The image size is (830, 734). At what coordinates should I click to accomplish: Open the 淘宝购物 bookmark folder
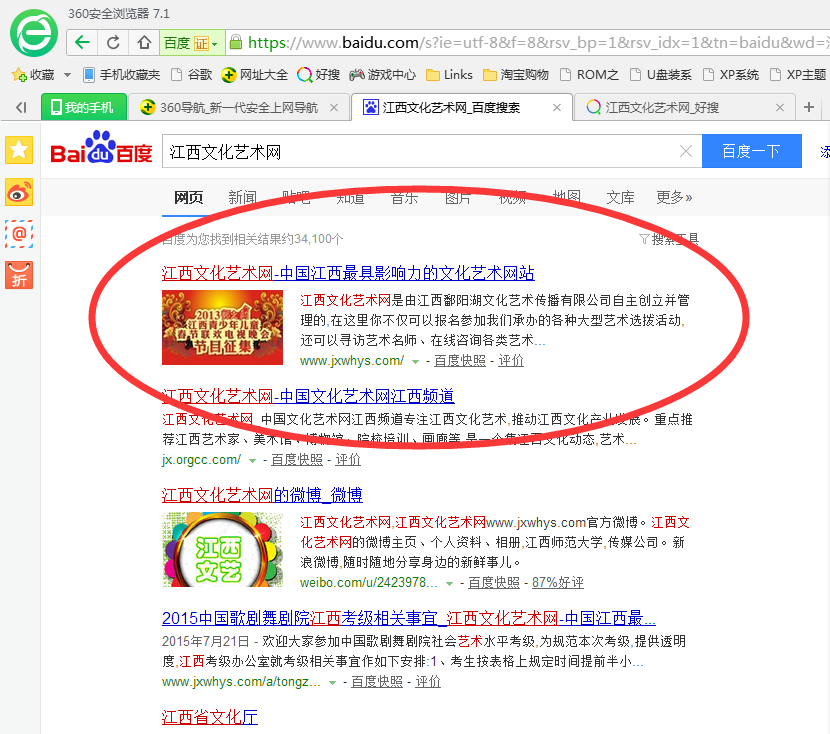point(516,75)
